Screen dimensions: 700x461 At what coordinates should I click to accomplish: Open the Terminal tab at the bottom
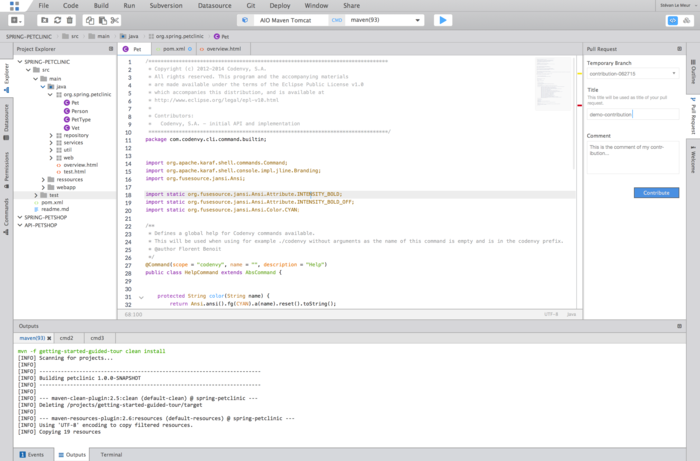[111, 454]
